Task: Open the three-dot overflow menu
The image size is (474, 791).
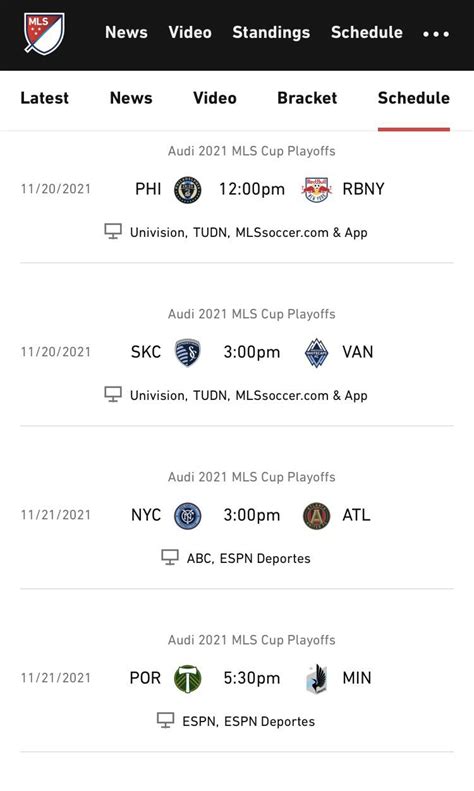Action: (436, 34)
